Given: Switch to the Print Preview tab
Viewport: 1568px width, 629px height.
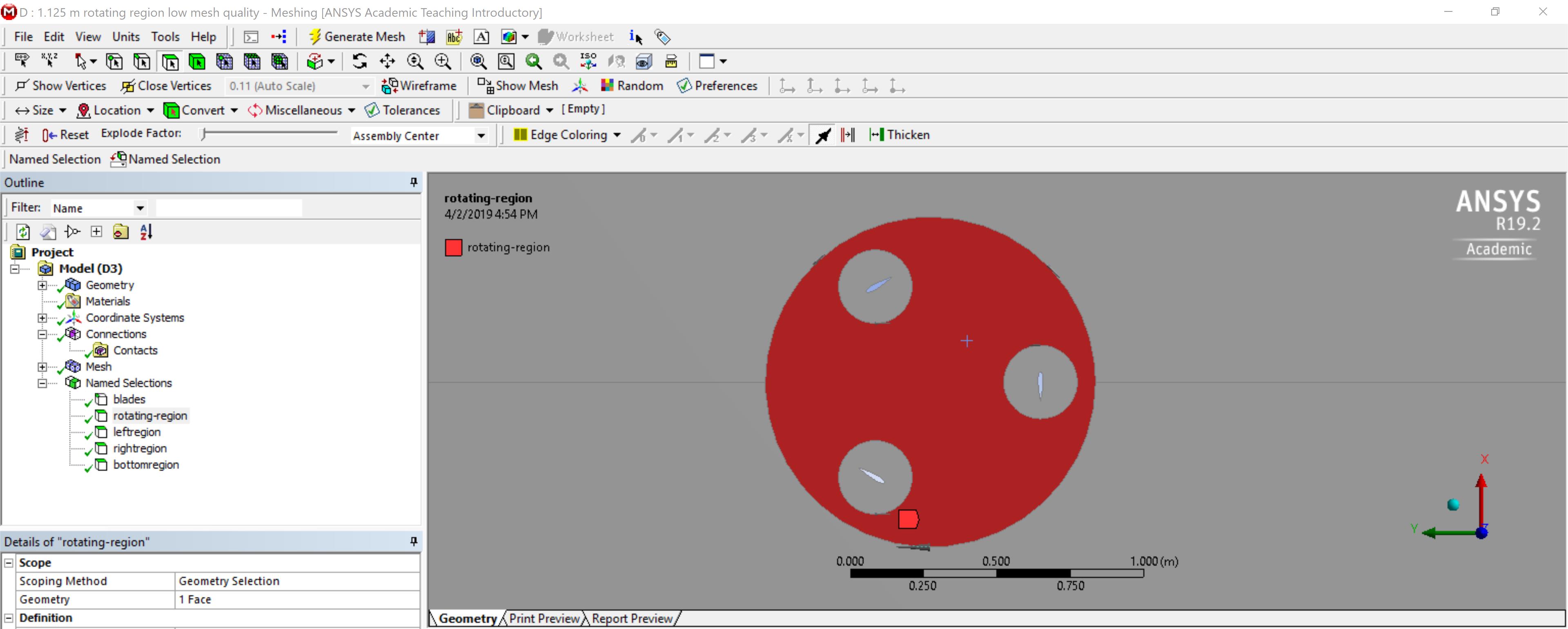Looking at the screenshot, I should pos(543,618).
